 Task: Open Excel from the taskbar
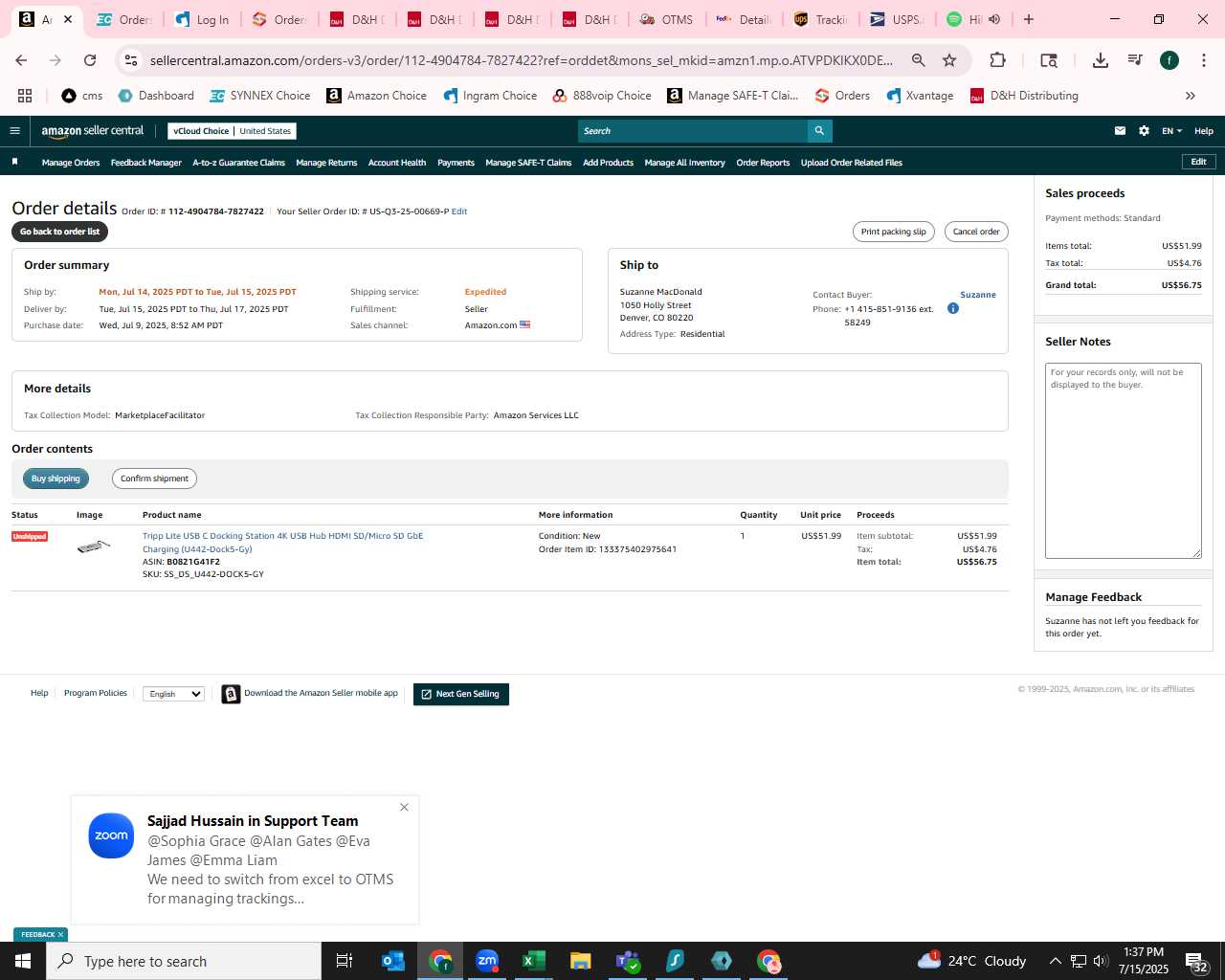533,961
